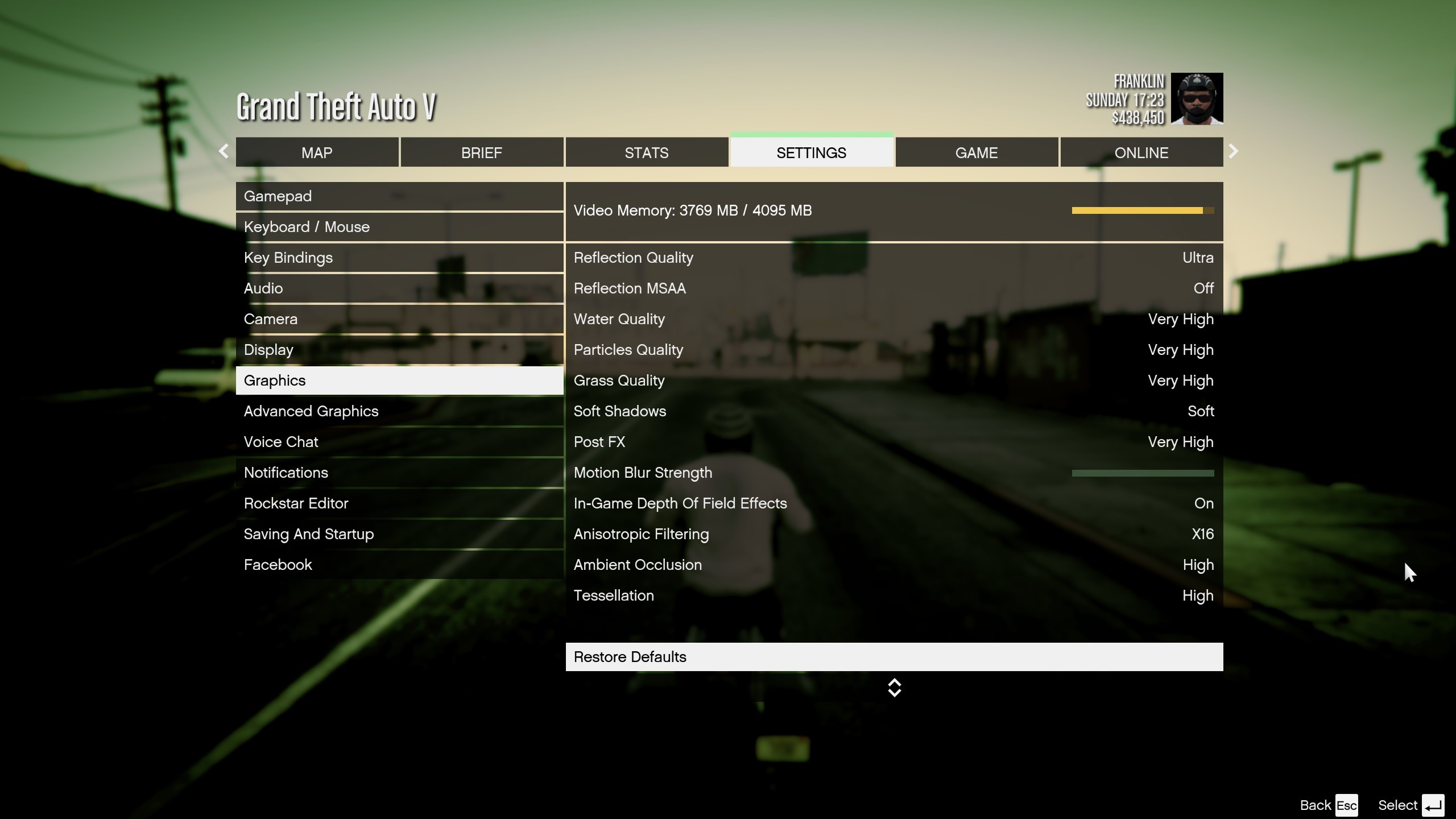The height and width of the screenshot is (819, 1456).
Task: Toggle Soft Shadows setting
Action: pyautogui.click(x=893, y=411)
